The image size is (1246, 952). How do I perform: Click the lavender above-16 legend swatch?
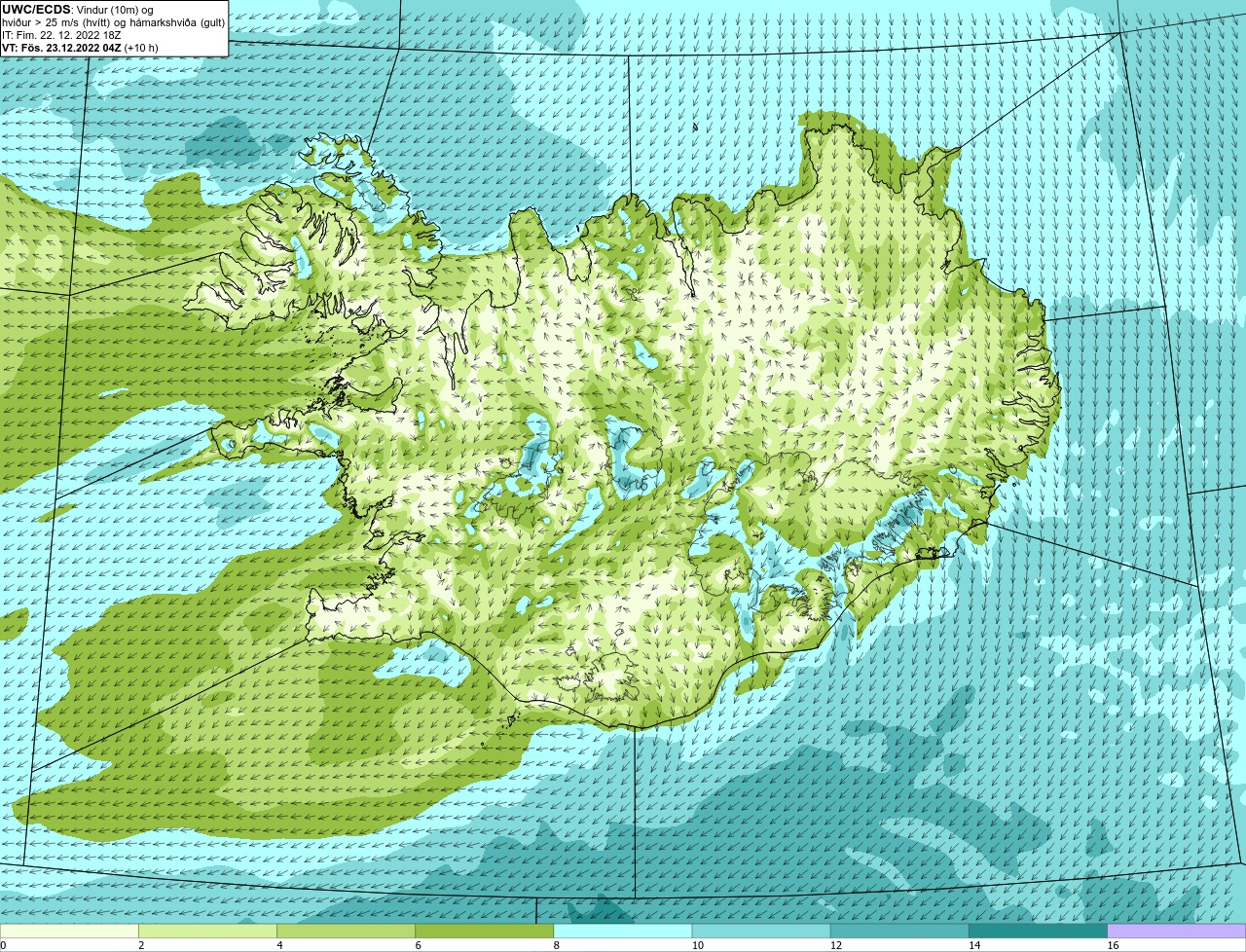coord(1177,931)
